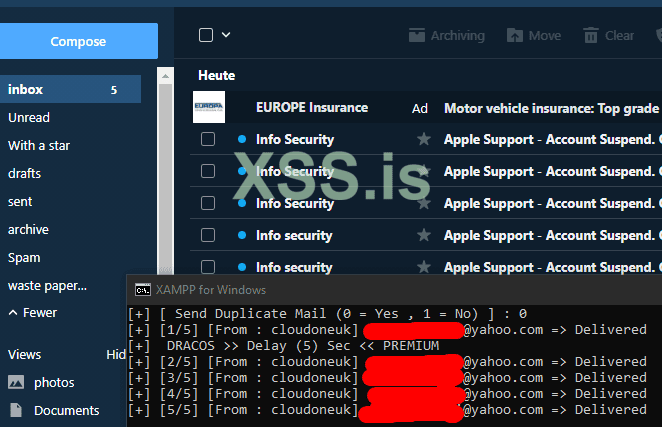Open the selection dropdown chevron

point(226,35)
